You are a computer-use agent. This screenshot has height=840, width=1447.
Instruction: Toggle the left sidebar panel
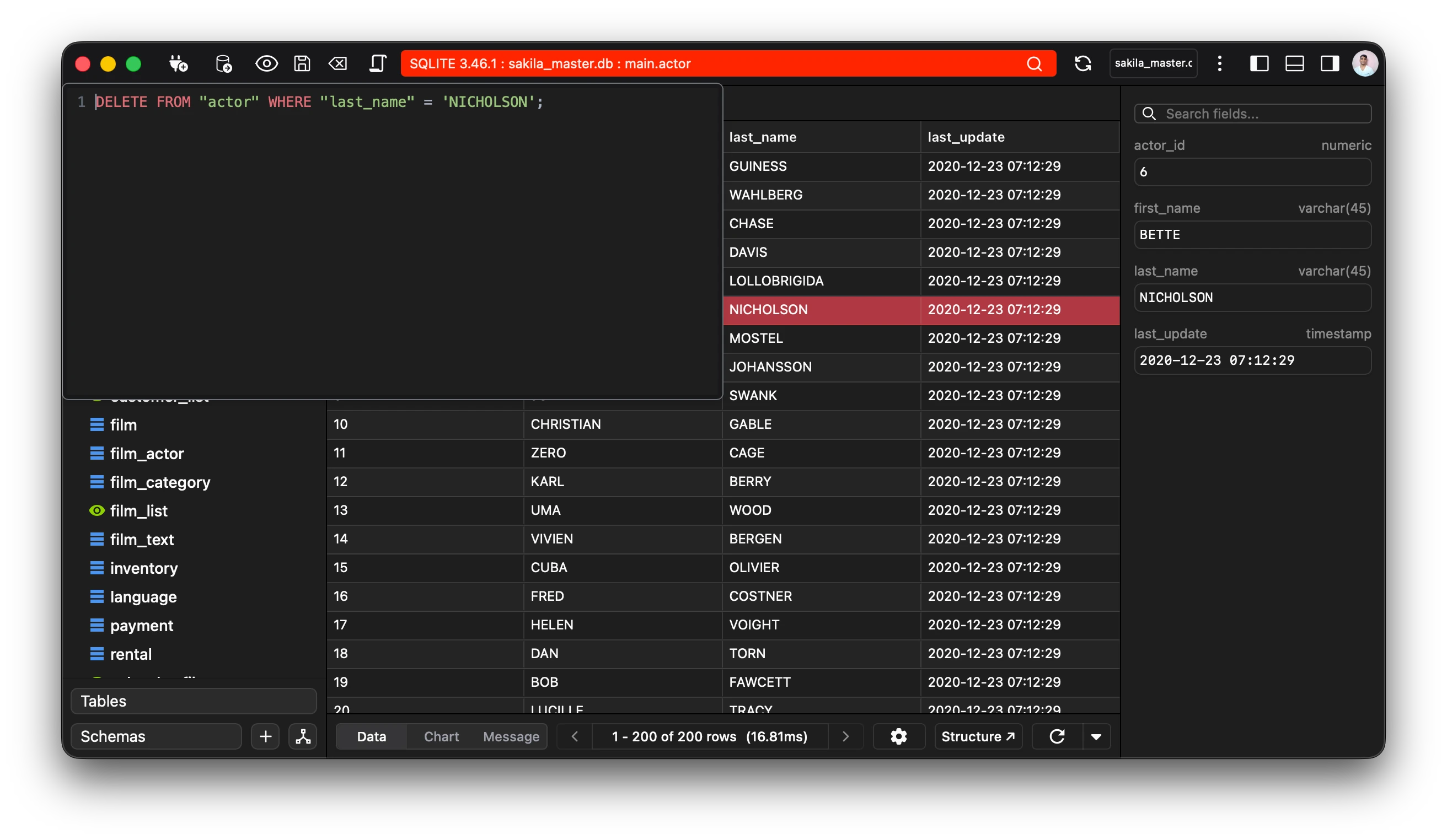tap(1258, 63)
